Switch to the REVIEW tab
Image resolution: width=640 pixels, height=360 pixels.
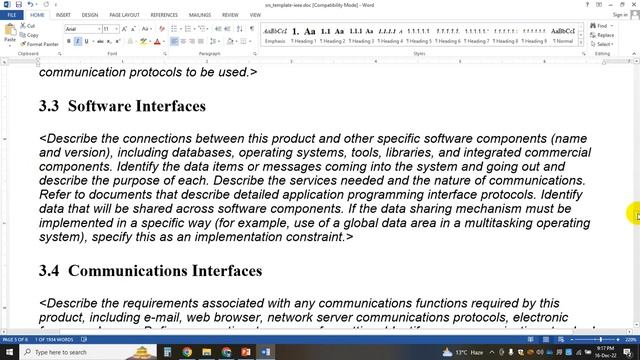[x=230, y=15]
